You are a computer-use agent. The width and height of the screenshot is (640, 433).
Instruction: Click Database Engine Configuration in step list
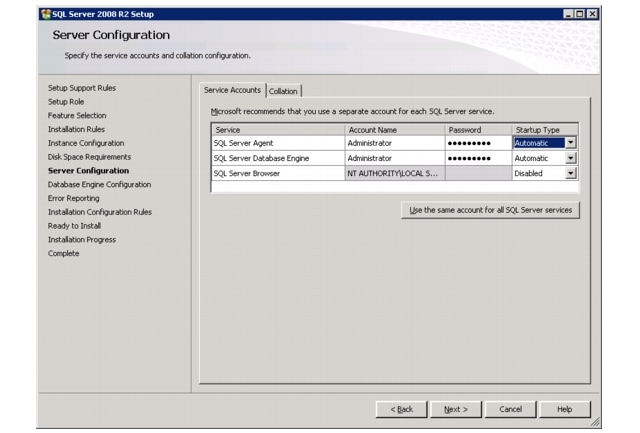pos(99,184)
